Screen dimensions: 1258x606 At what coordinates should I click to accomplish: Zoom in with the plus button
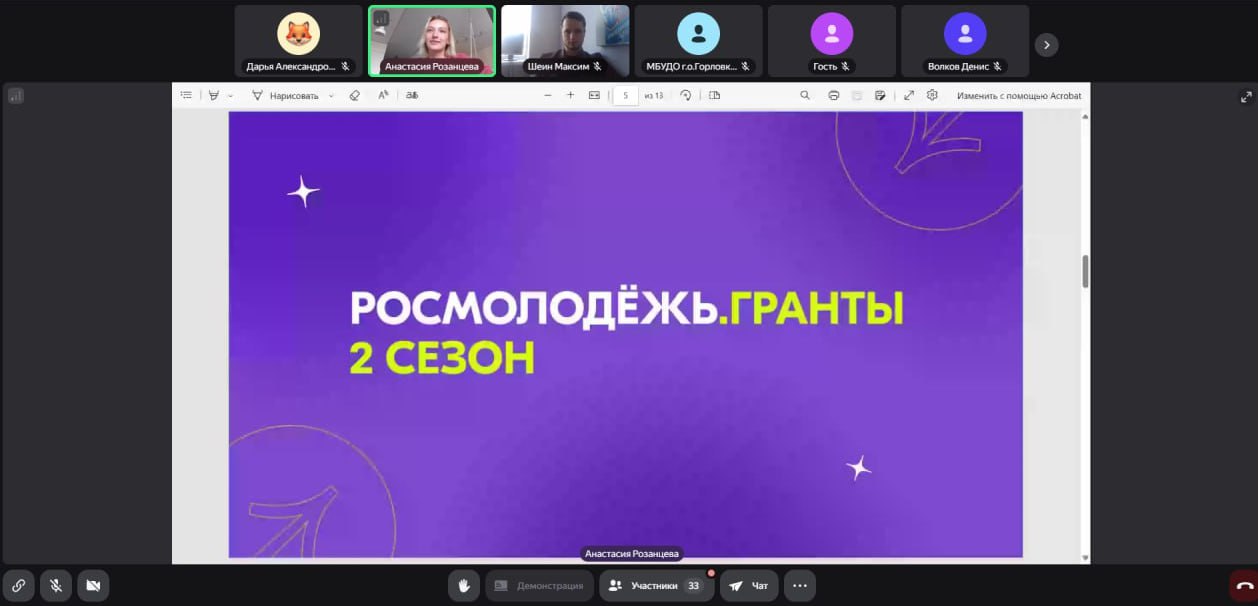(x=570, y=95)
